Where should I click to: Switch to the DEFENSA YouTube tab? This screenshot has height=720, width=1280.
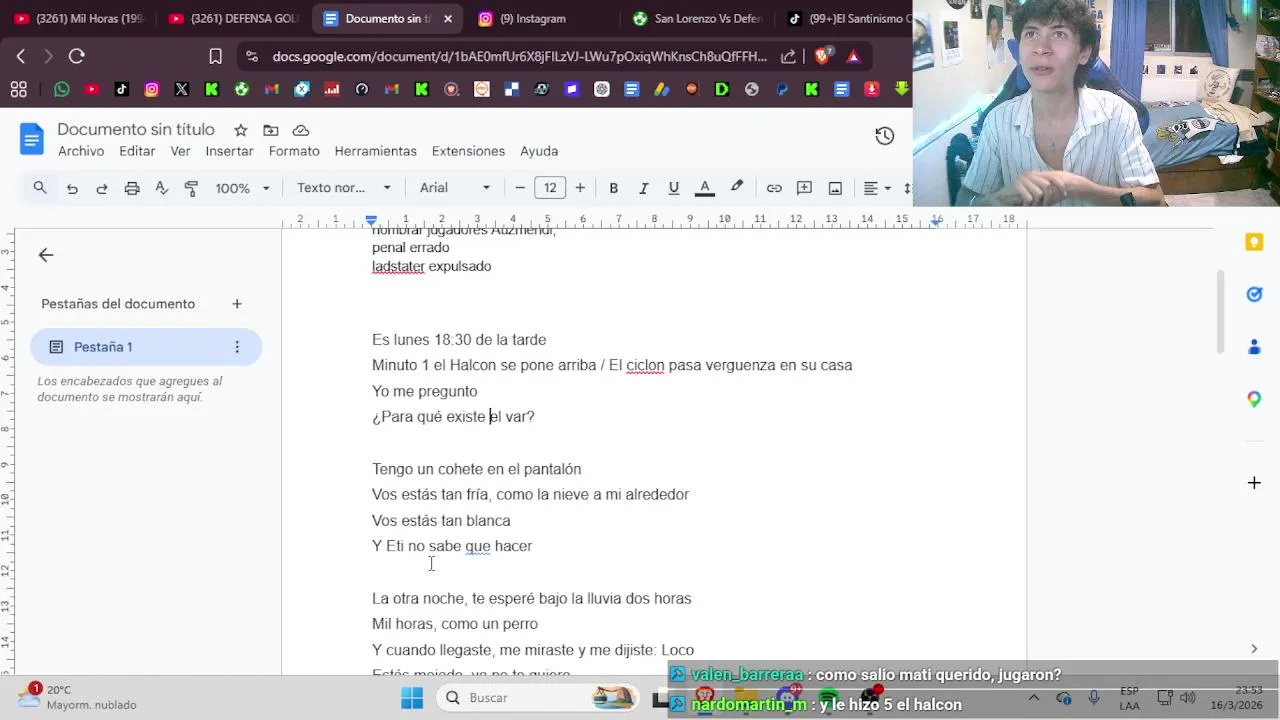click(234, 19)
